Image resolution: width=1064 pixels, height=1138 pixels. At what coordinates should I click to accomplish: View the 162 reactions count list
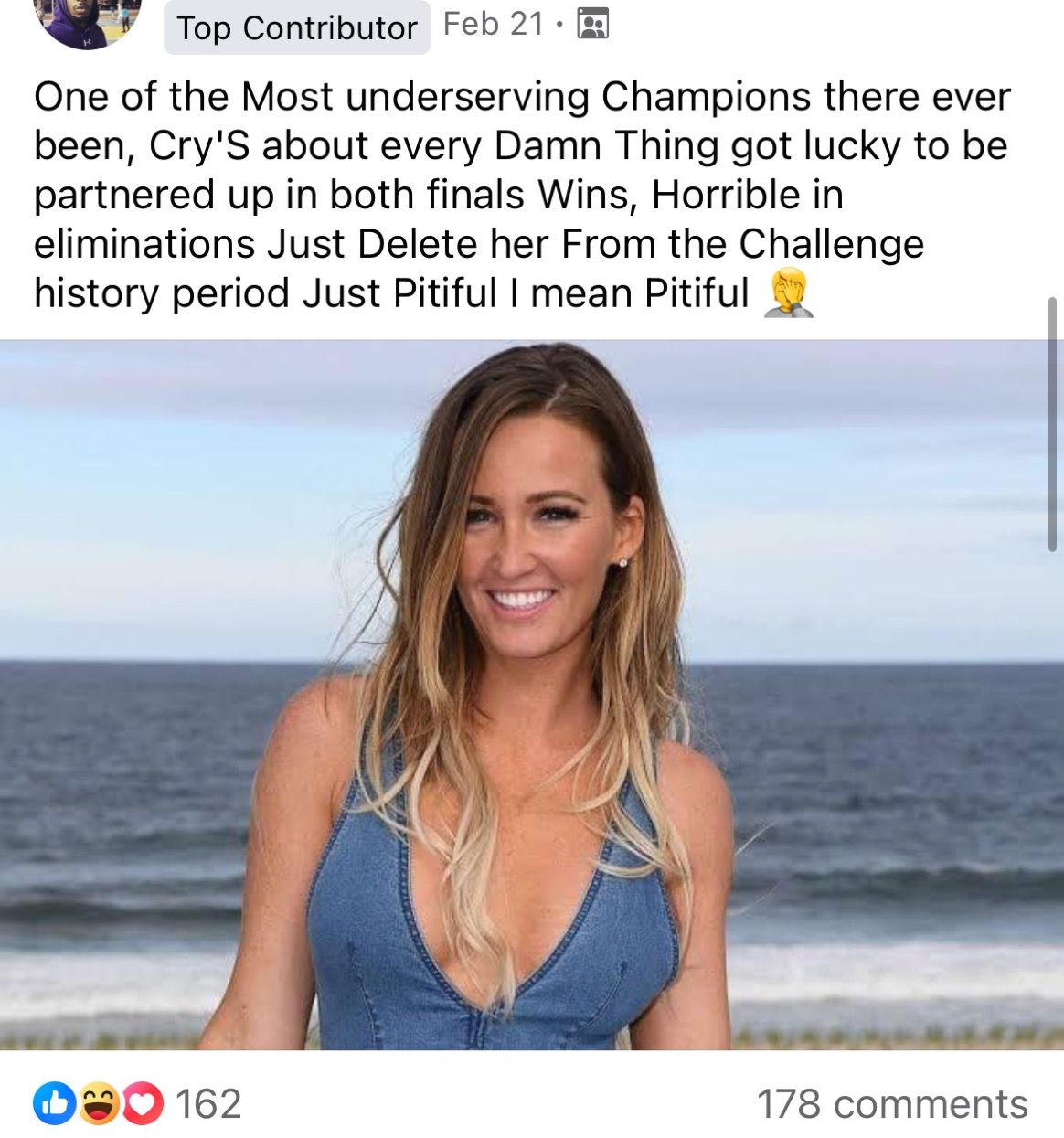point(208,1104)
